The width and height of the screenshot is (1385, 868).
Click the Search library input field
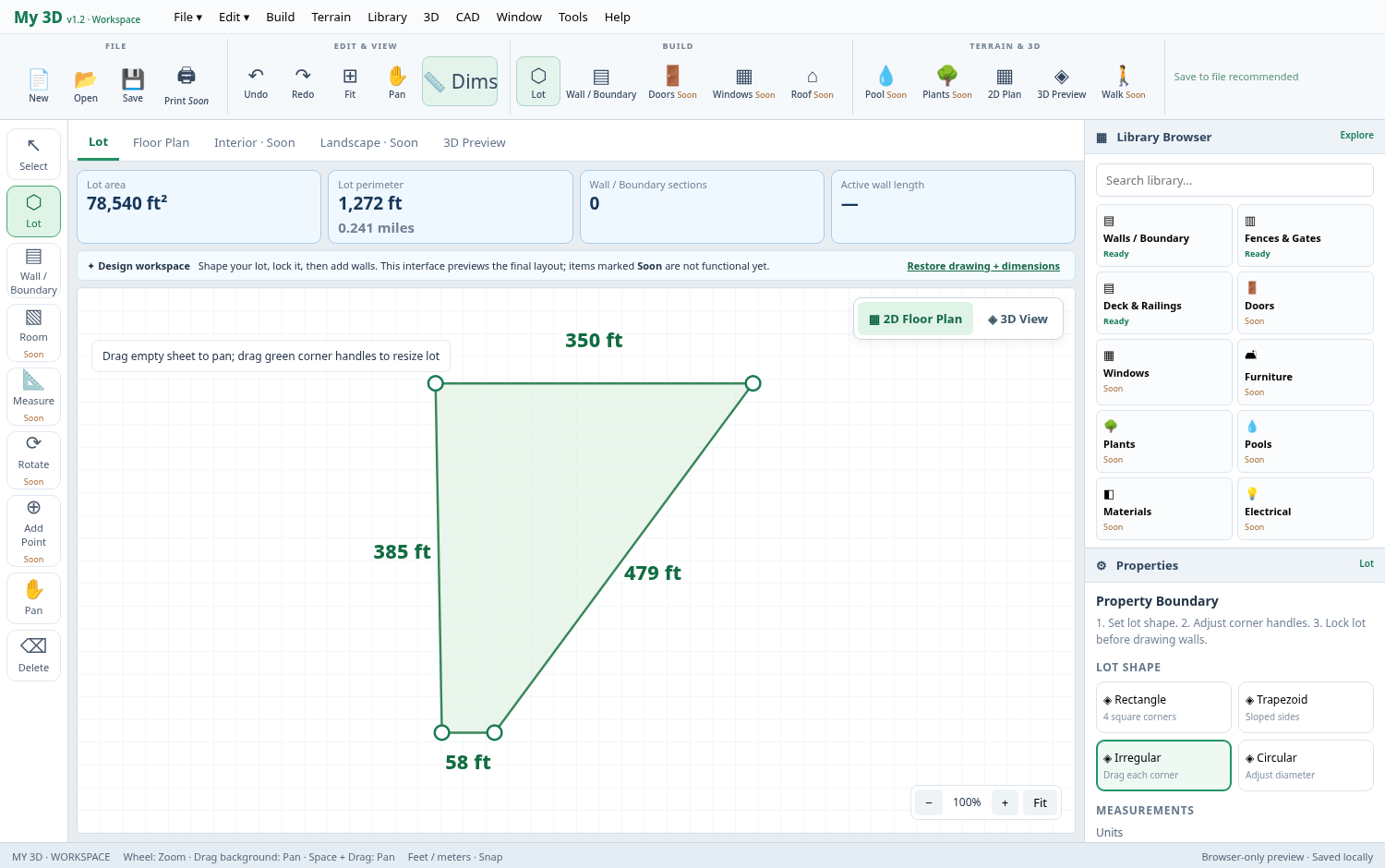pyautogui.click(x=1234, y=180)
